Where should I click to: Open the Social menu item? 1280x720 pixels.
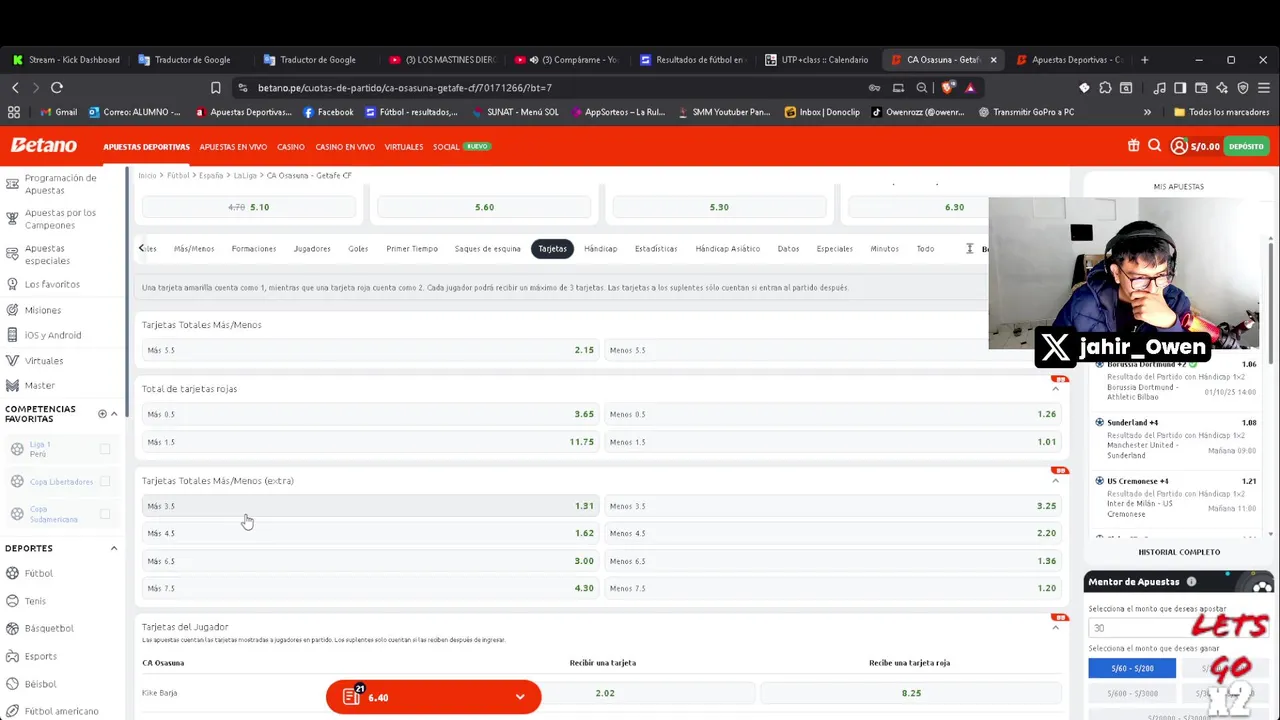[446, 147]
